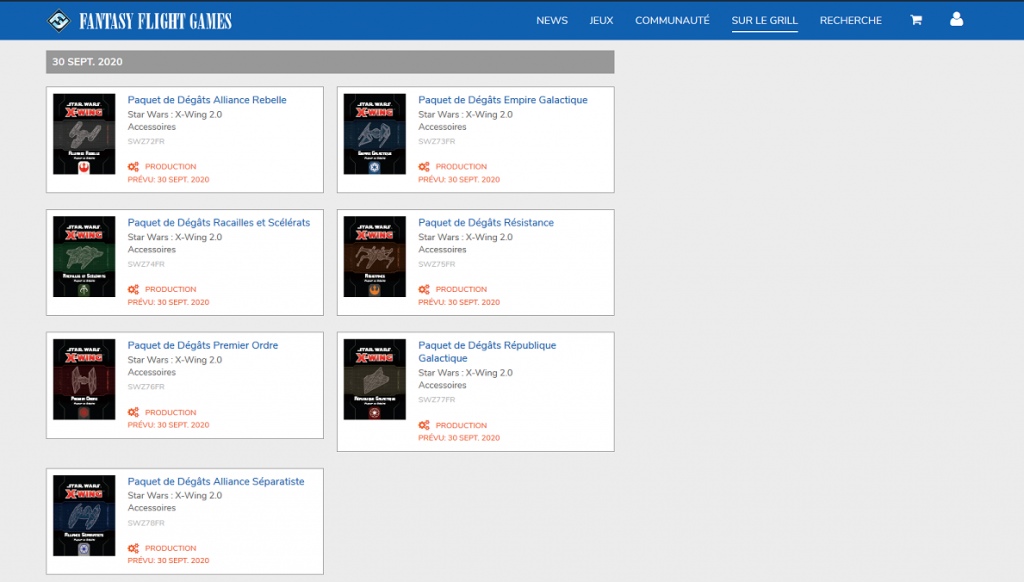Click the Premier Ordre box thumbnail
This screenshot has height=582, width=1024.
click(x=84, y=380)
